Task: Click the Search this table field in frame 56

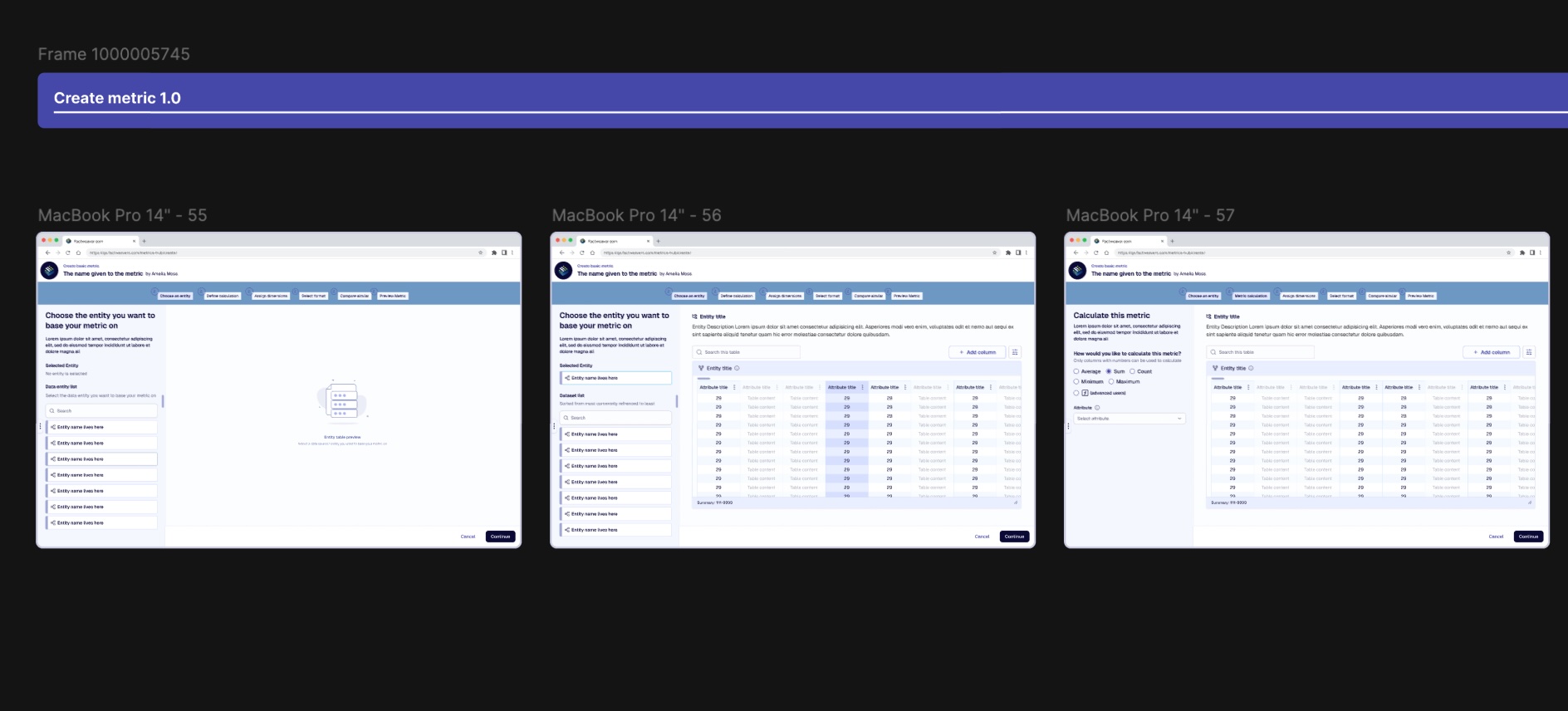Action: [747, 352]
